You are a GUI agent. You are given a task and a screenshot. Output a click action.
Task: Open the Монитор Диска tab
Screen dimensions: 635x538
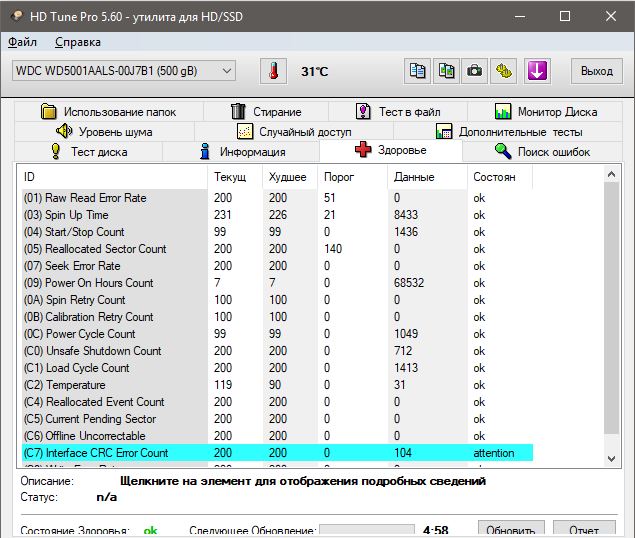(x=545, y=111)
